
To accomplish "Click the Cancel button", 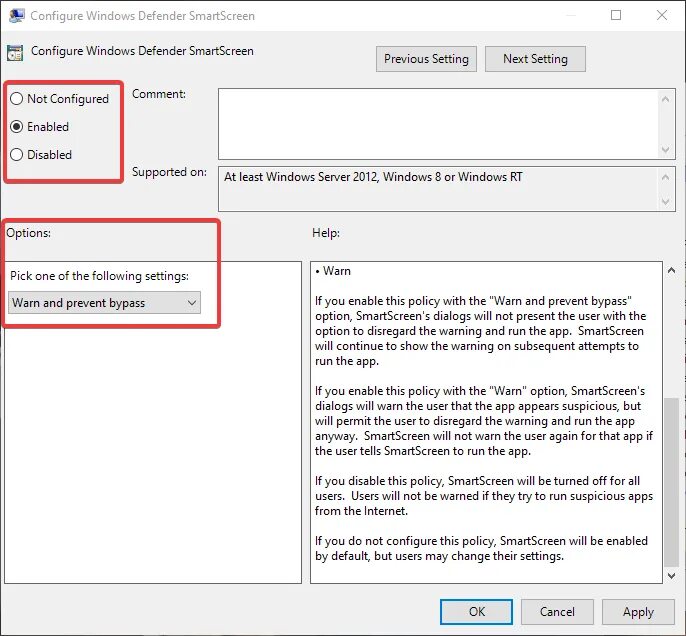I will coord(557,612).
